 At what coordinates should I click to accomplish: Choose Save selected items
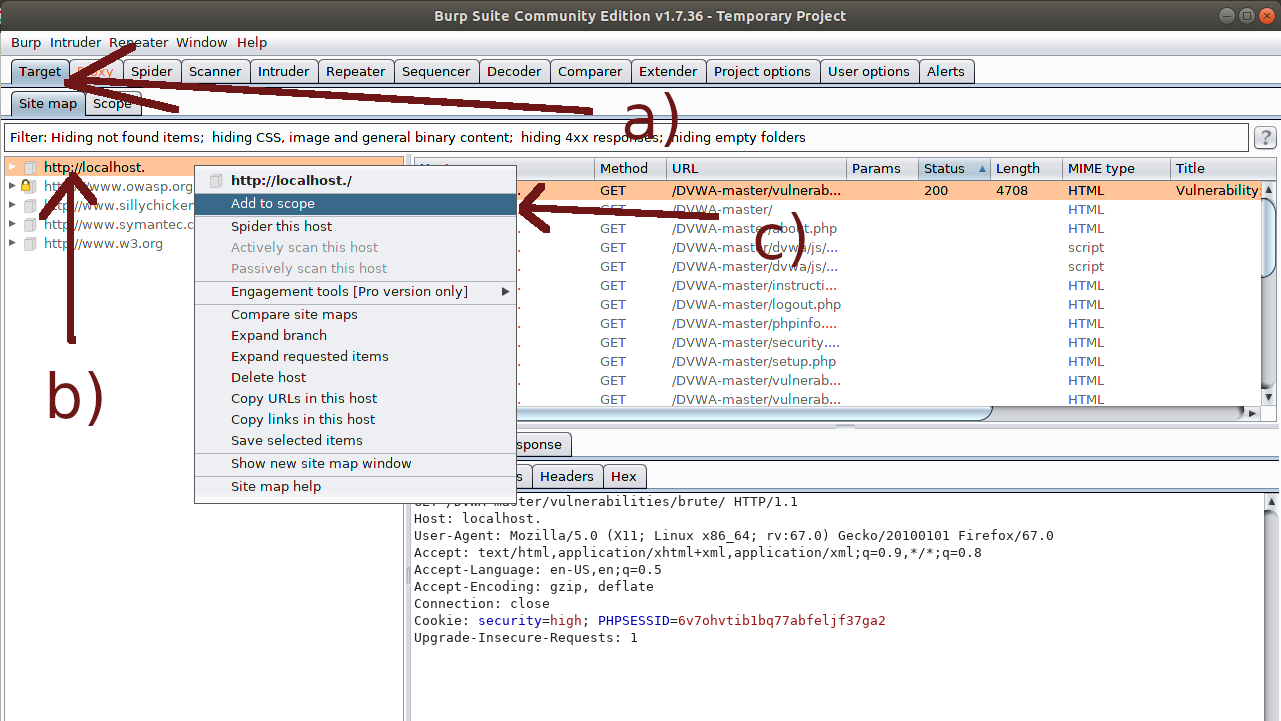[356, 441]
